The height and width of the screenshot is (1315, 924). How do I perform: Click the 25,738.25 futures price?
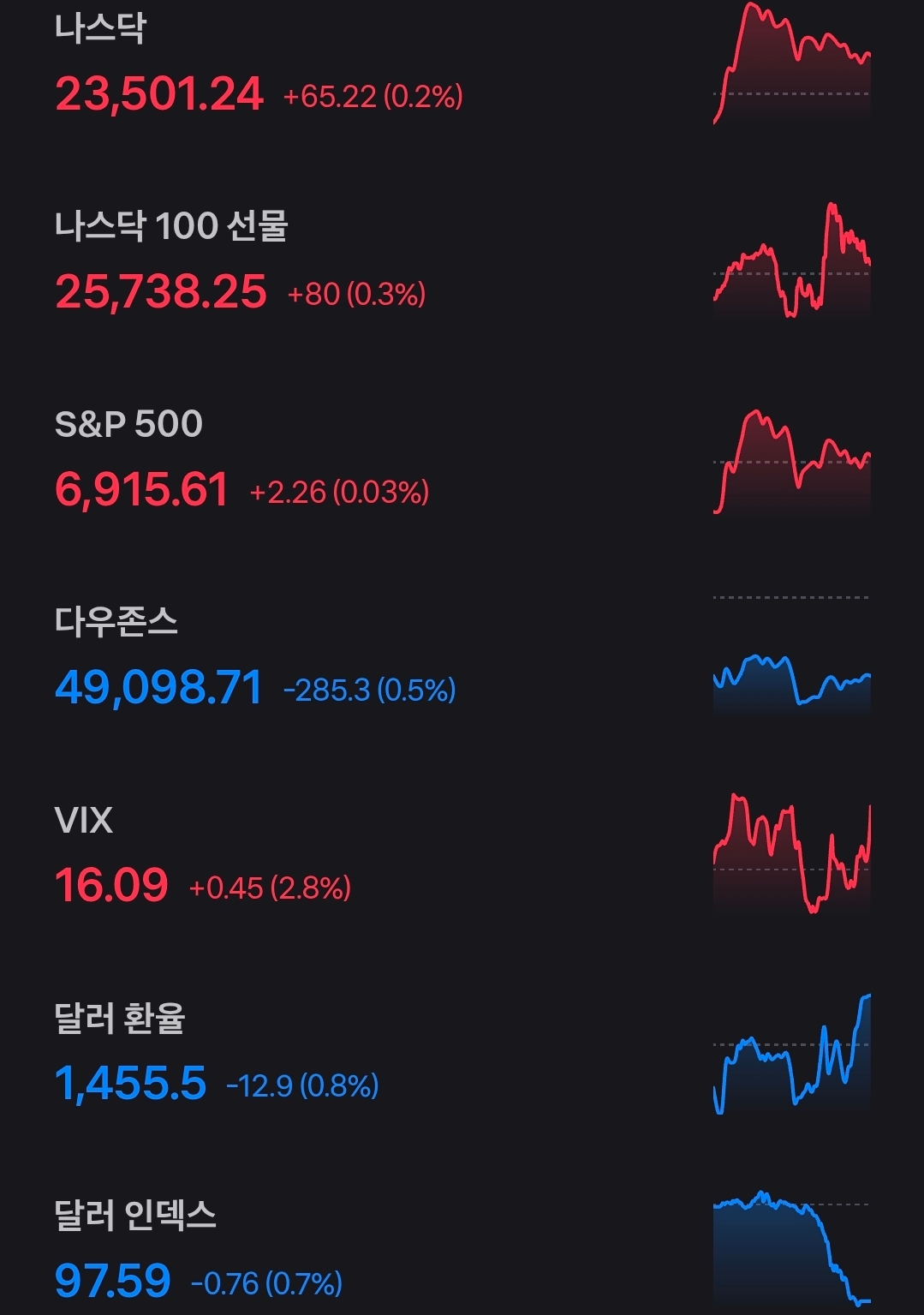[x=161, y=292]
